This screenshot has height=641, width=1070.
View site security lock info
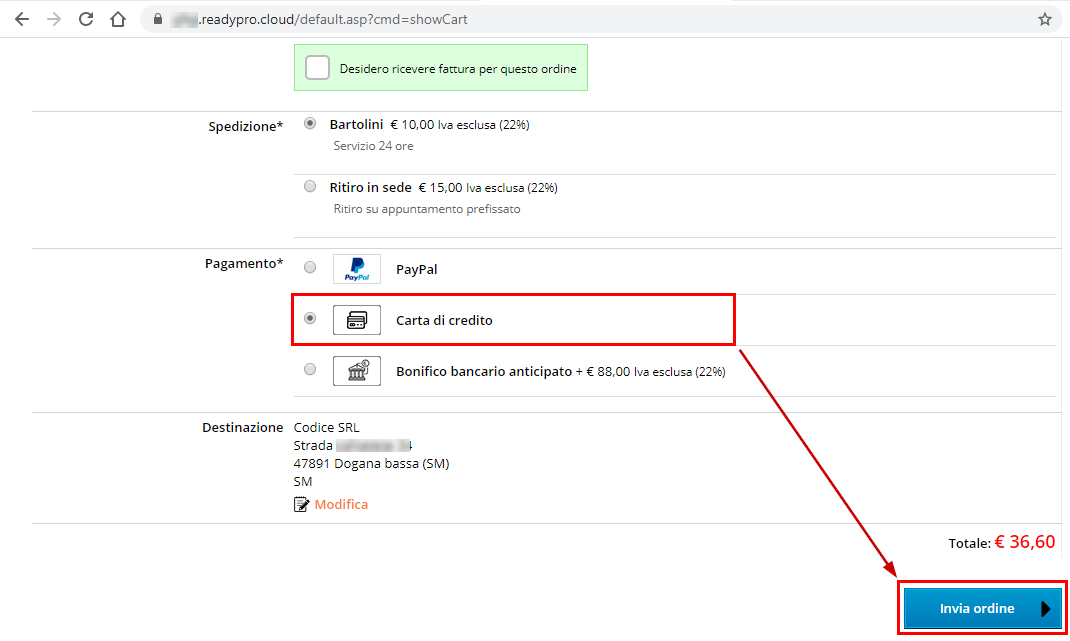158,19
